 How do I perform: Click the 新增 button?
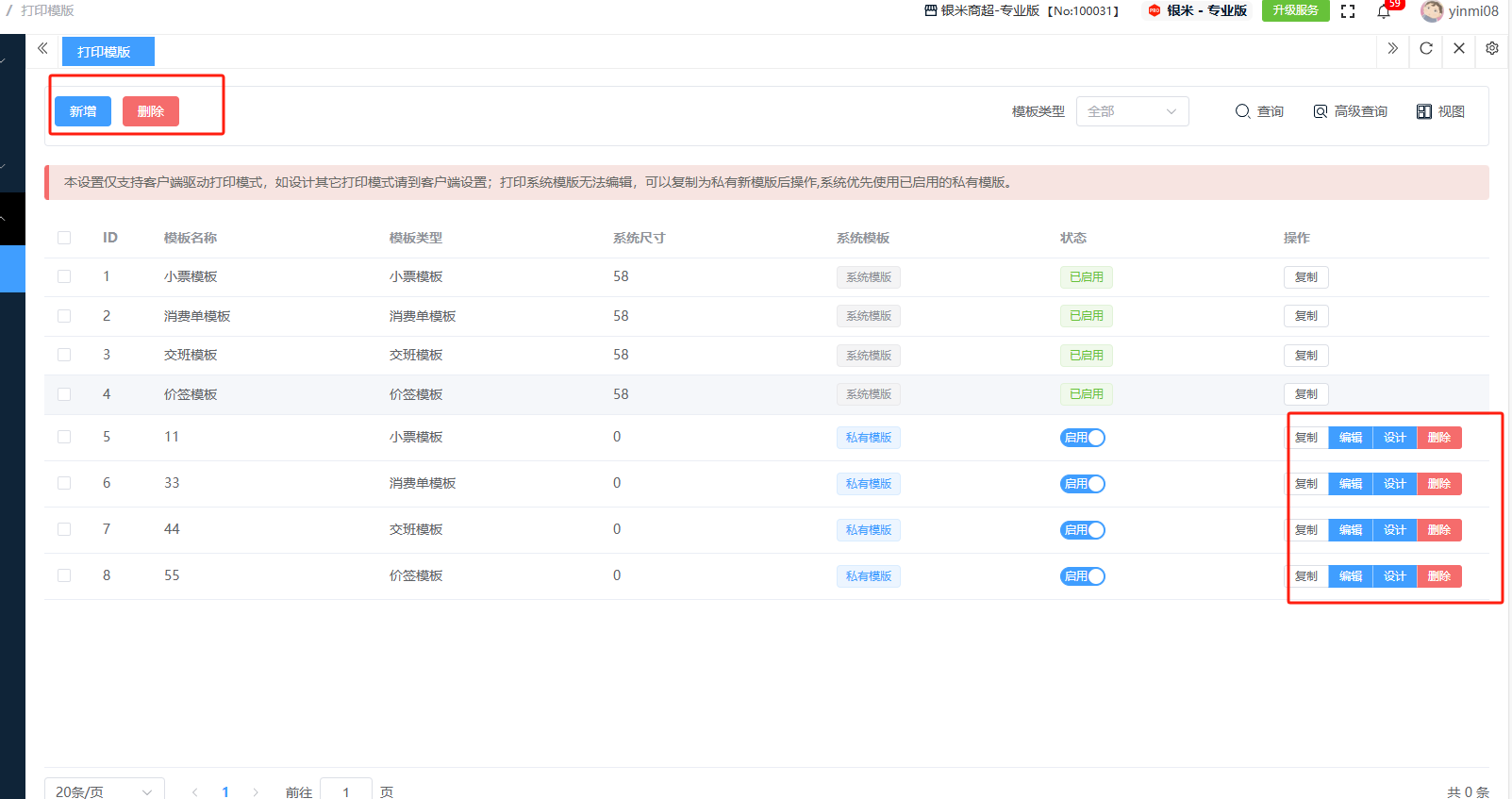pyautogui.click(x=83, y=111)
